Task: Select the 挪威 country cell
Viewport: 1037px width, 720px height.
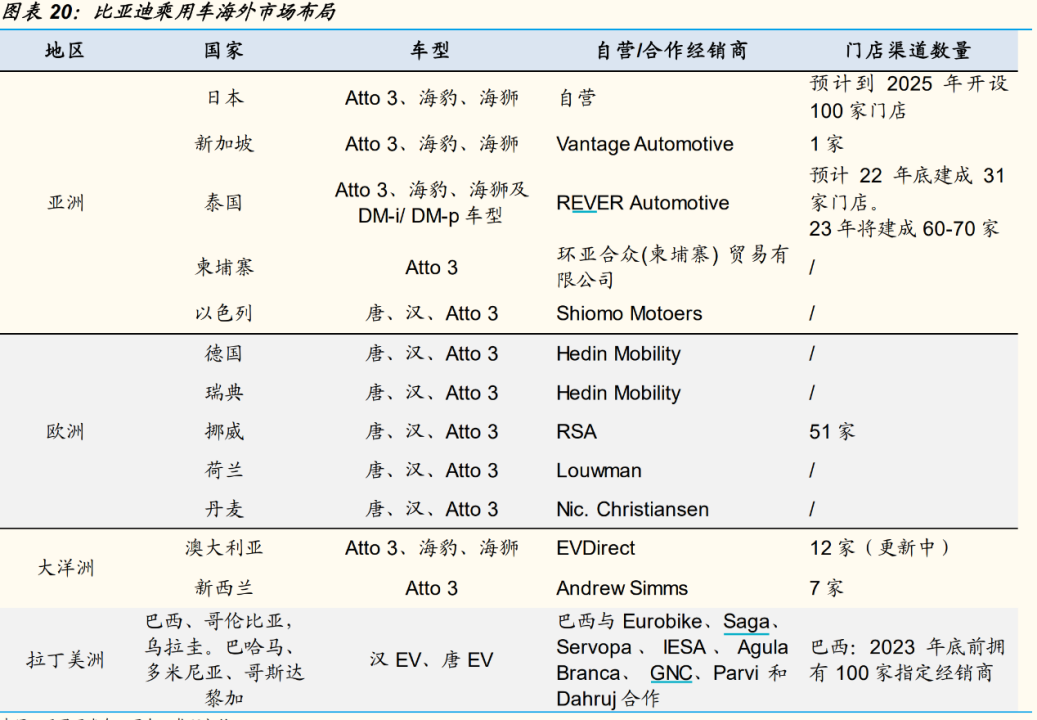Action: [x=224, y=431]
